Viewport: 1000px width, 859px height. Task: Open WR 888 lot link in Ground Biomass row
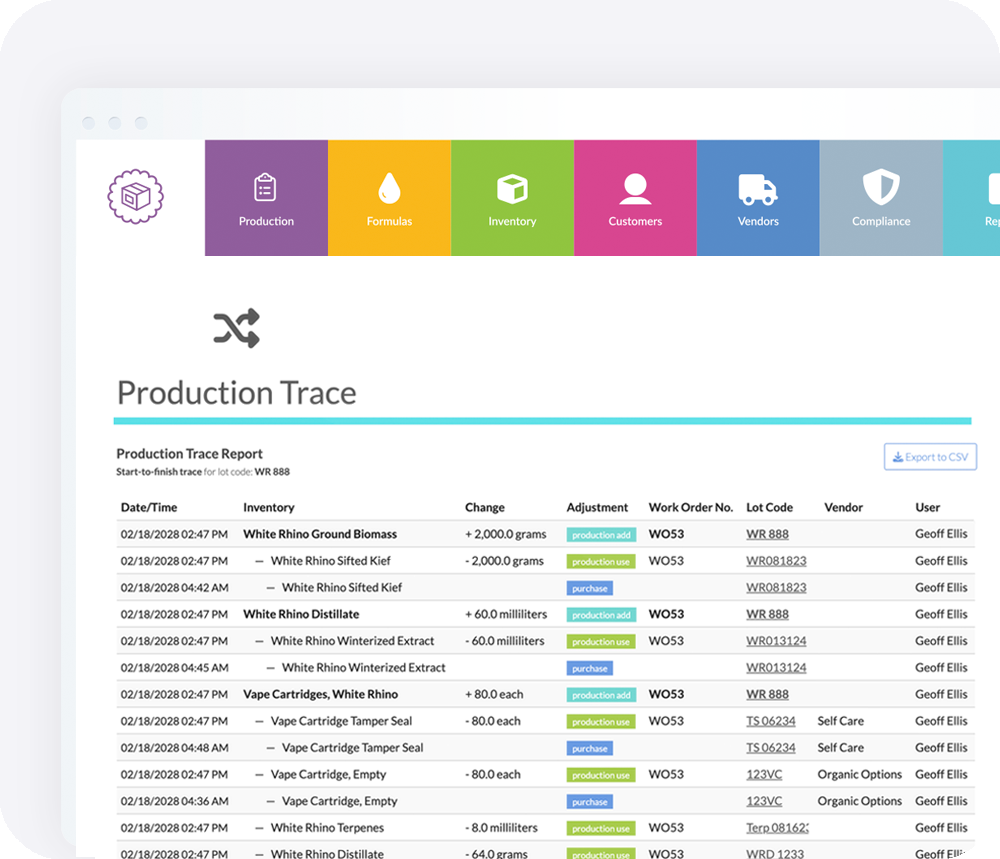(767, 534)
